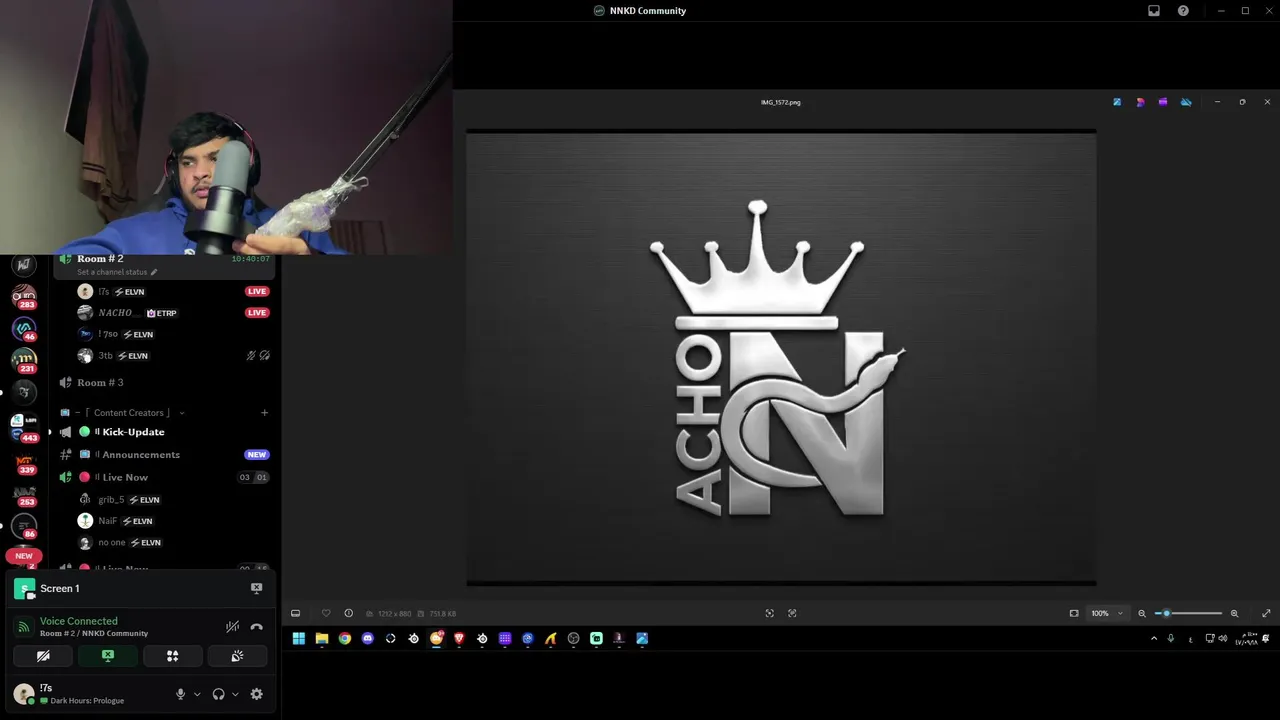
Task: Open Discord help question mark icon
Action: pos(1184,11)
